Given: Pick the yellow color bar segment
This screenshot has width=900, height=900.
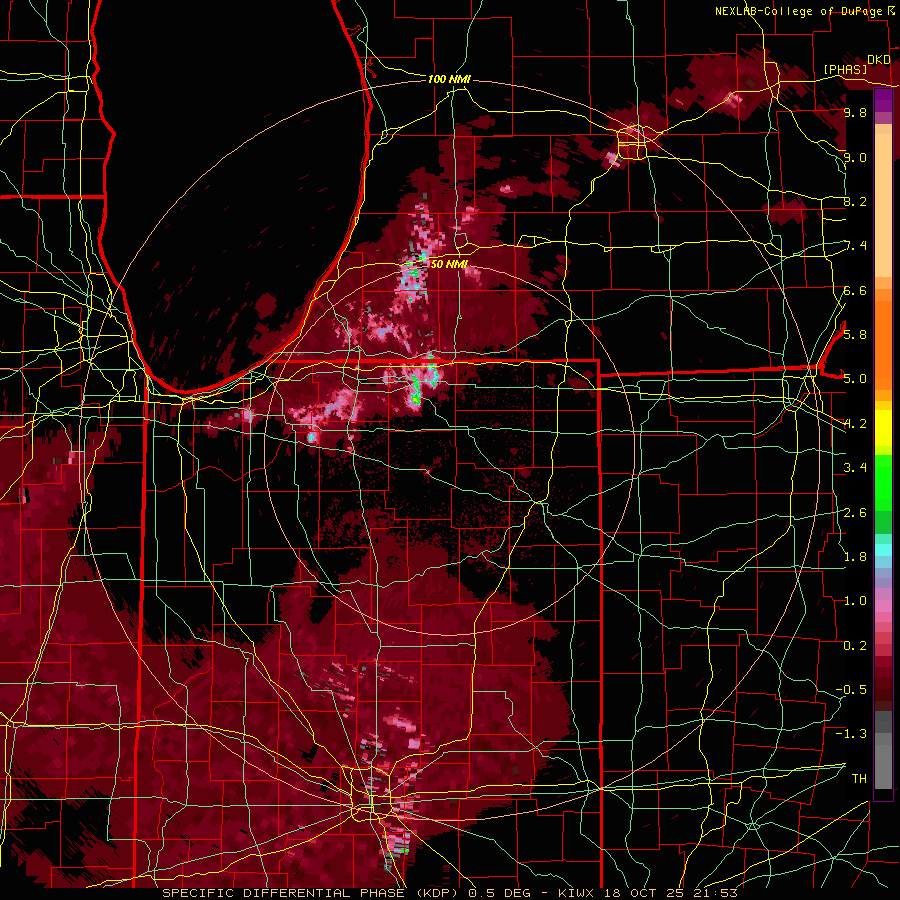Looking at the screenshot, I should point(883,428).
